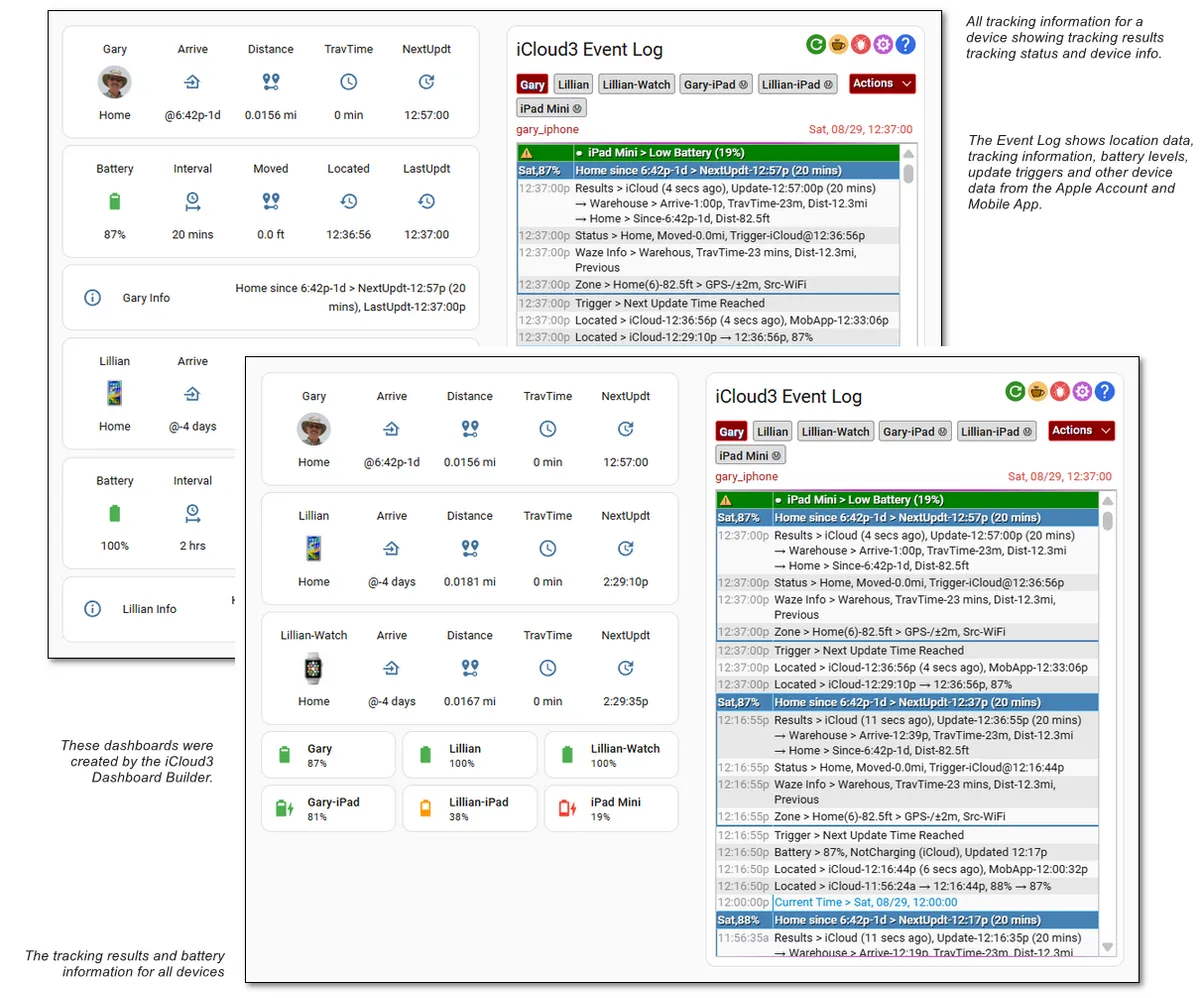
Task: Select the Gary tab in the front Event Log
Action: [732, 431]
